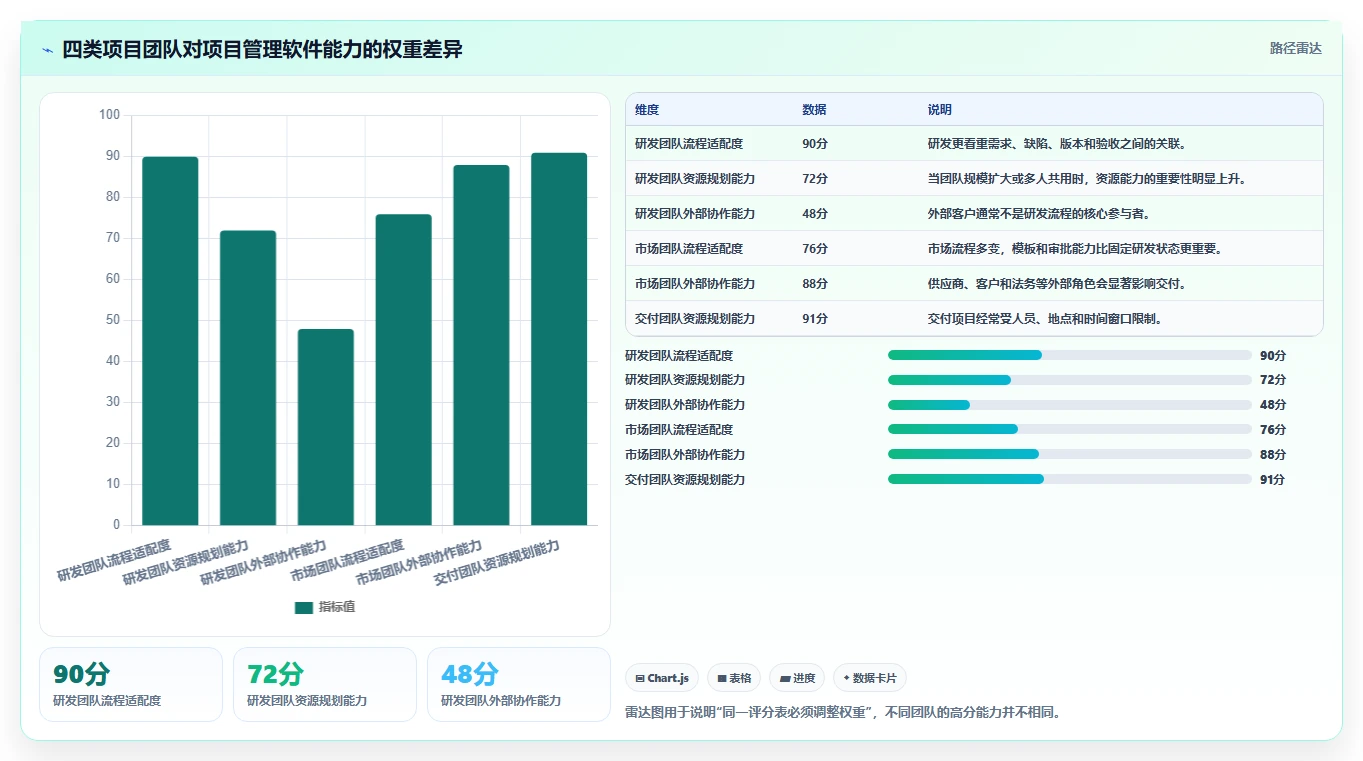Screen dimensions: 1363x761
Task: Click the 交付团队资源规划能力 progress bar
Action: coord(1070,479)
